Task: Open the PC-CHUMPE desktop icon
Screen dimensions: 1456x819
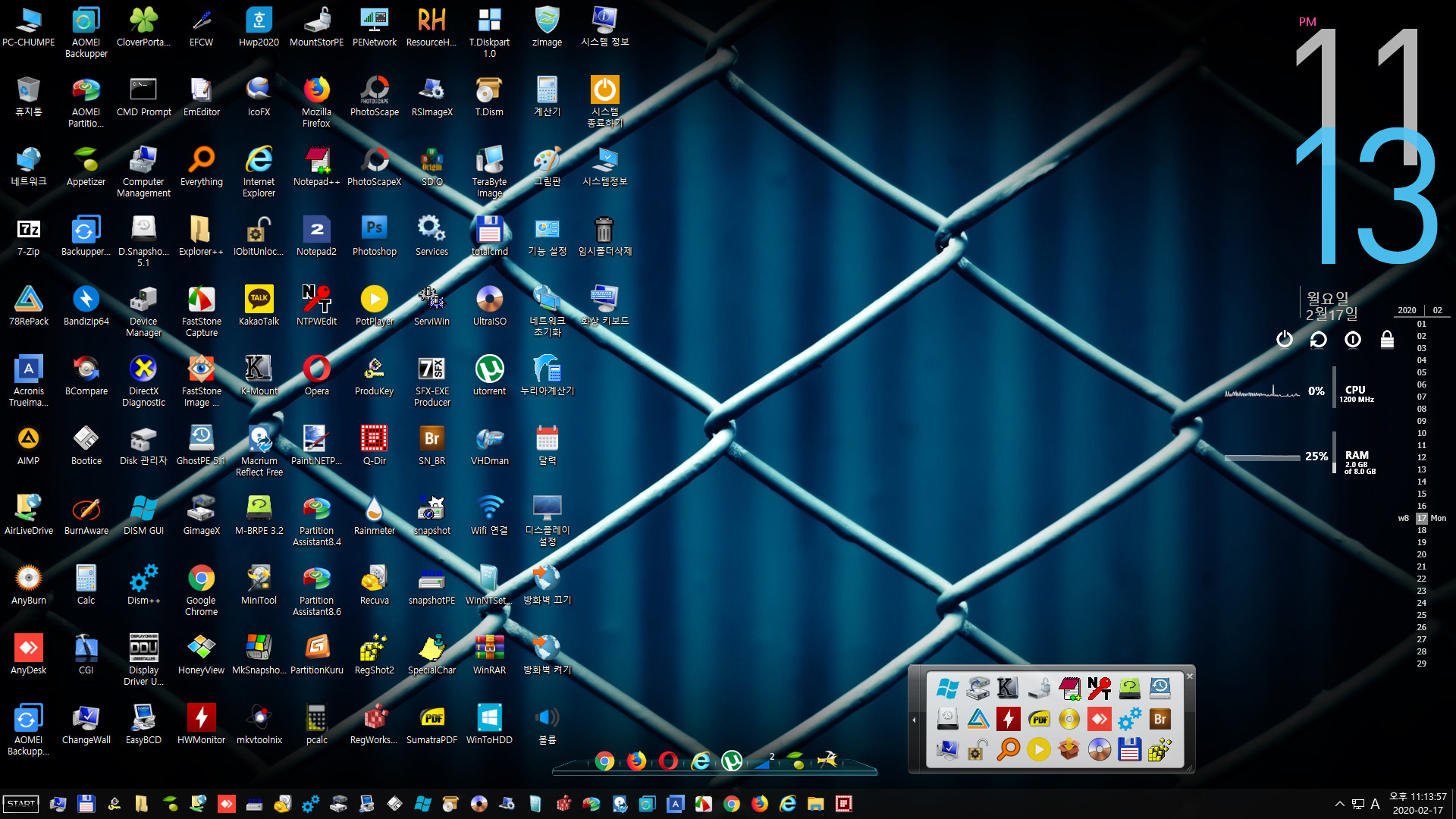Action: [29, 27]
